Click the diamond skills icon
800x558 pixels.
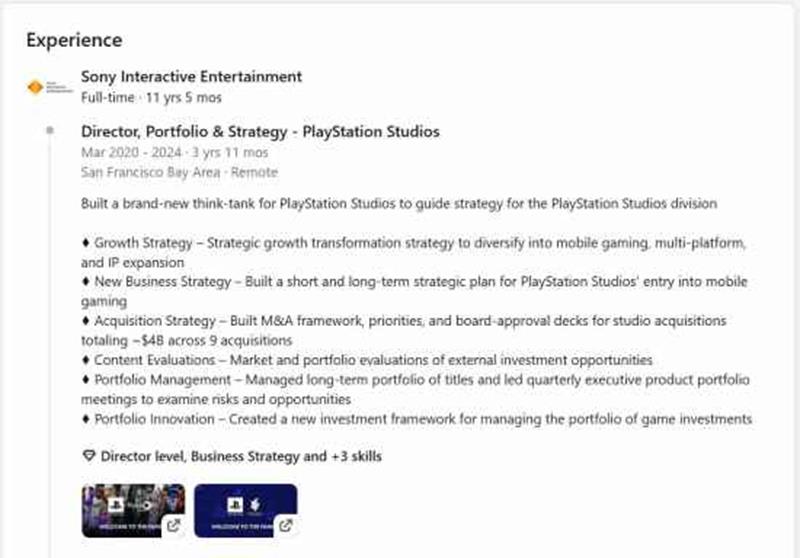tap(88, 457)
